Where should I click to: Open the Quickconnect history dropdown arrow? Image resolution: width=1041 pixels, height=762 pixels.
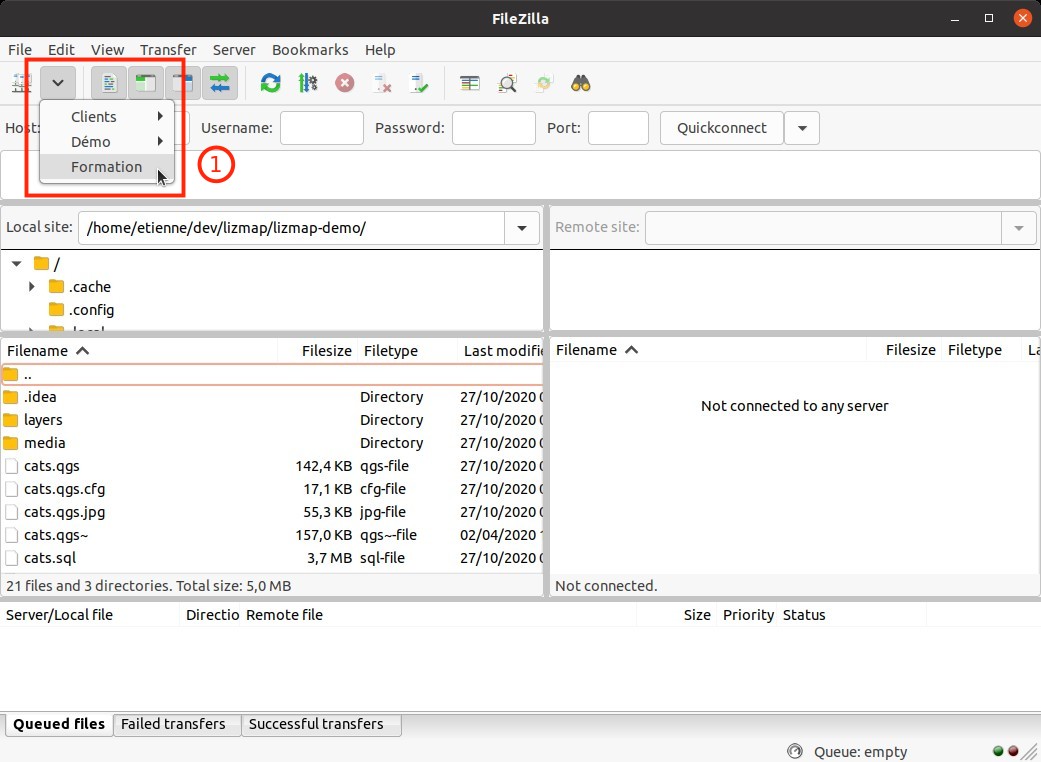point(802,128)
